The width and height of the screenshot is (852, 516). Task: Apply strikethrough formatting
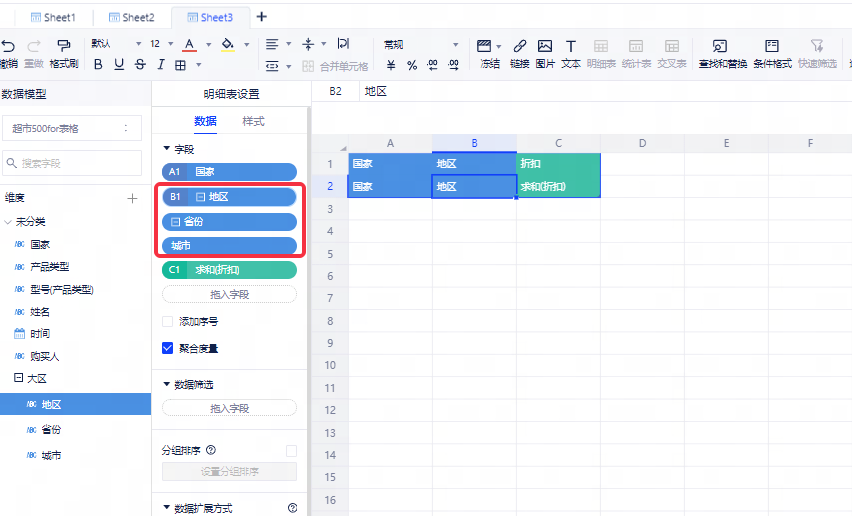140,65
